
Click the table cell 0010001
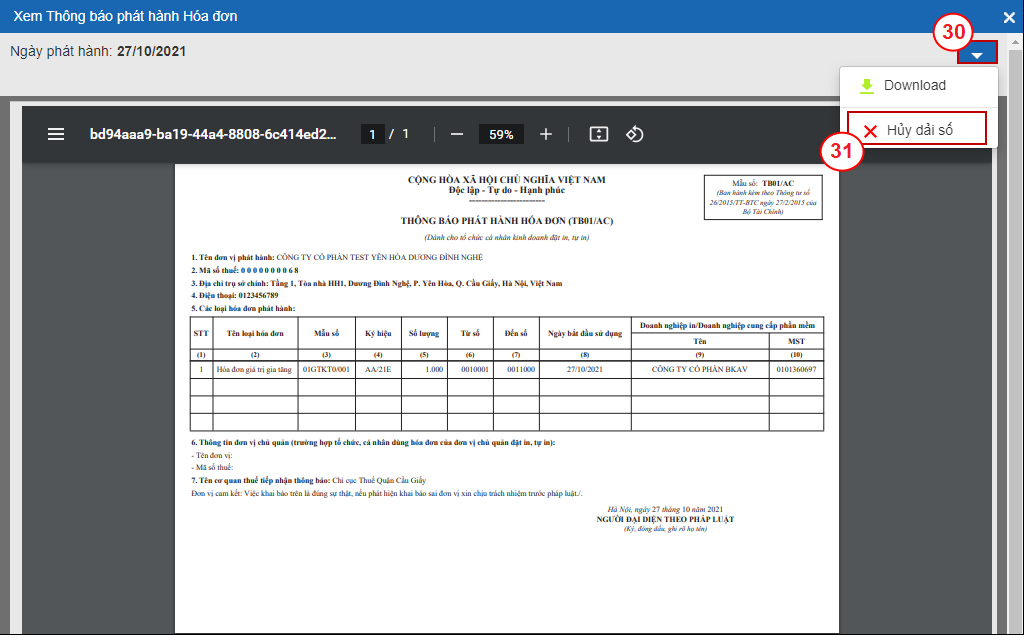point(470,370)
